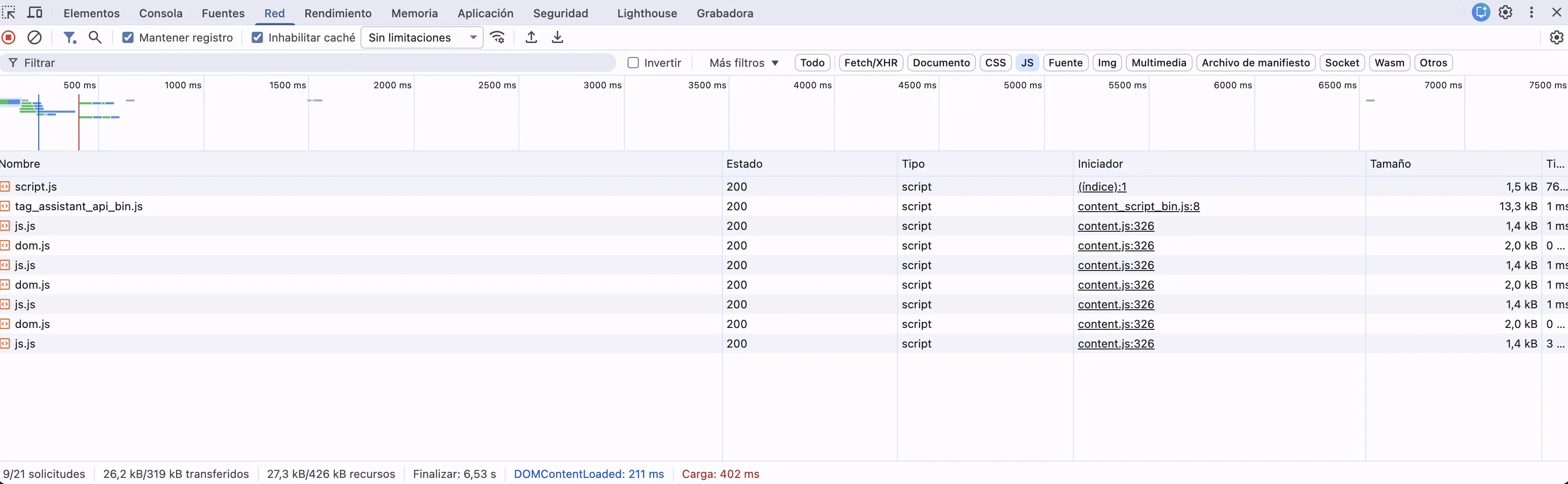
Task: Switch to the Consola tab
Action: tap(161, 13)
